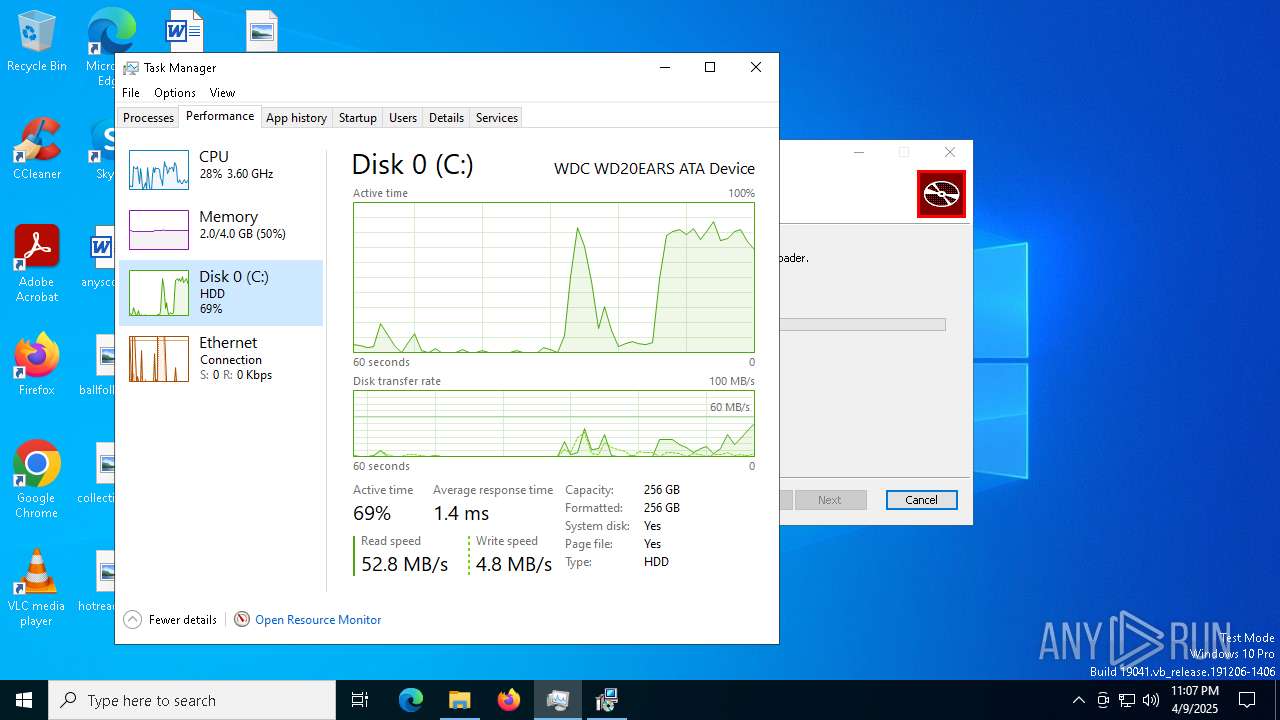This screenshot has height=720, width=1280.
Task: Launch Firefox from the taskbar
Action: click(509, 700)
